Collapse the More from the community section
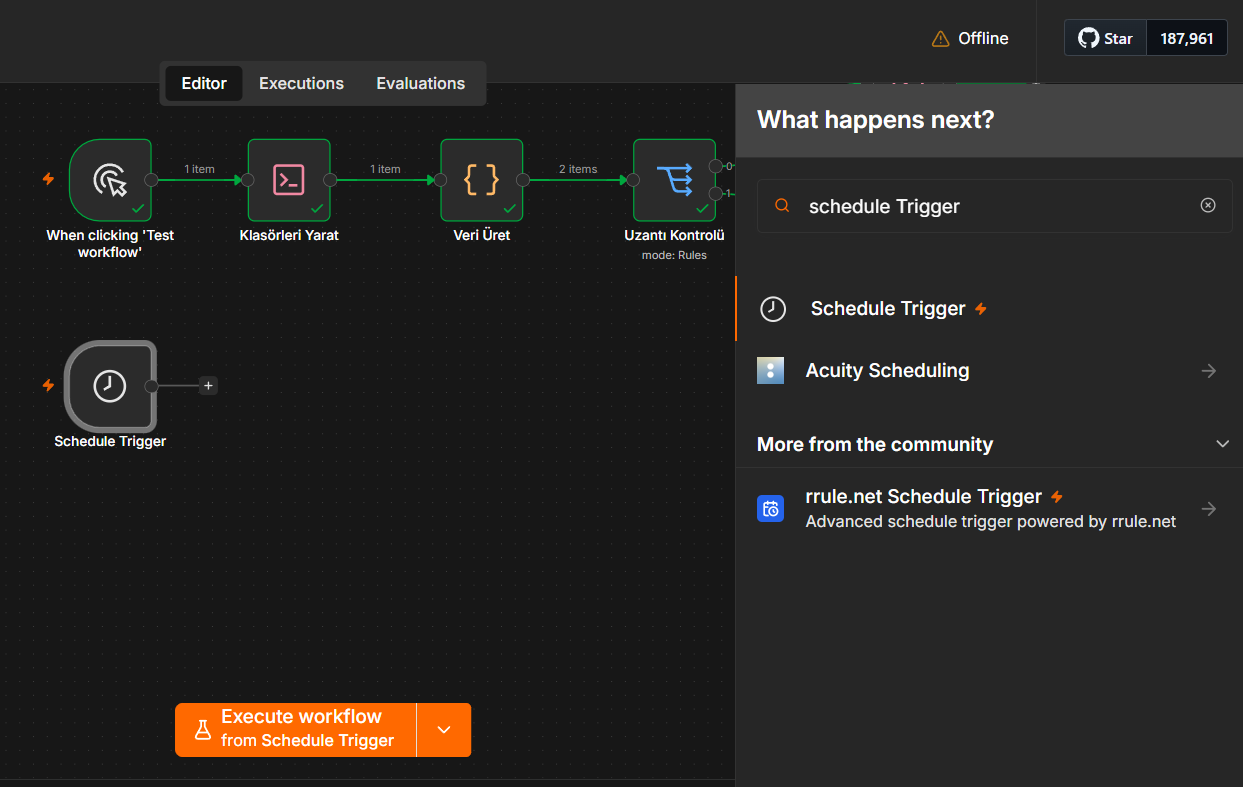This screenshot has height=787, width=1243. tap(1222, 444)
